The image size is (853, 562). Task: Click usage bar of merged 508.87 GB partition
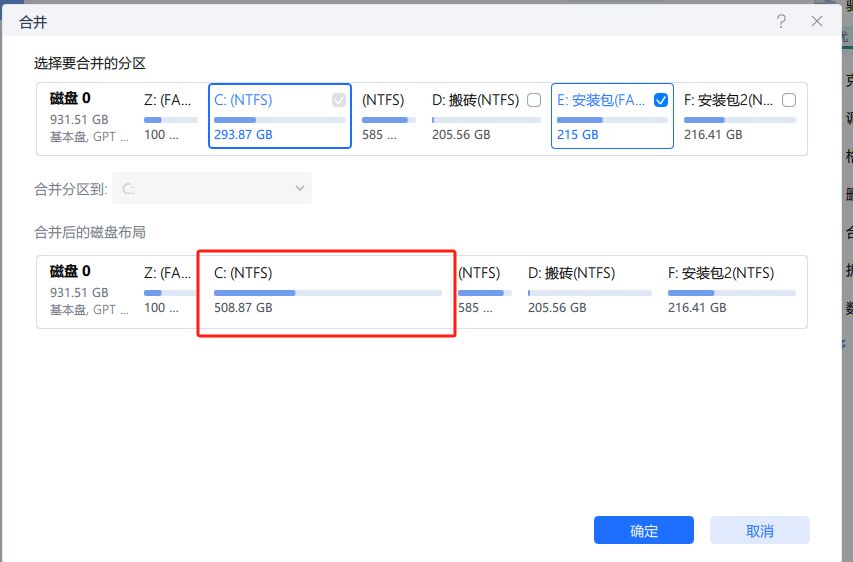click(x=327, y=293)
